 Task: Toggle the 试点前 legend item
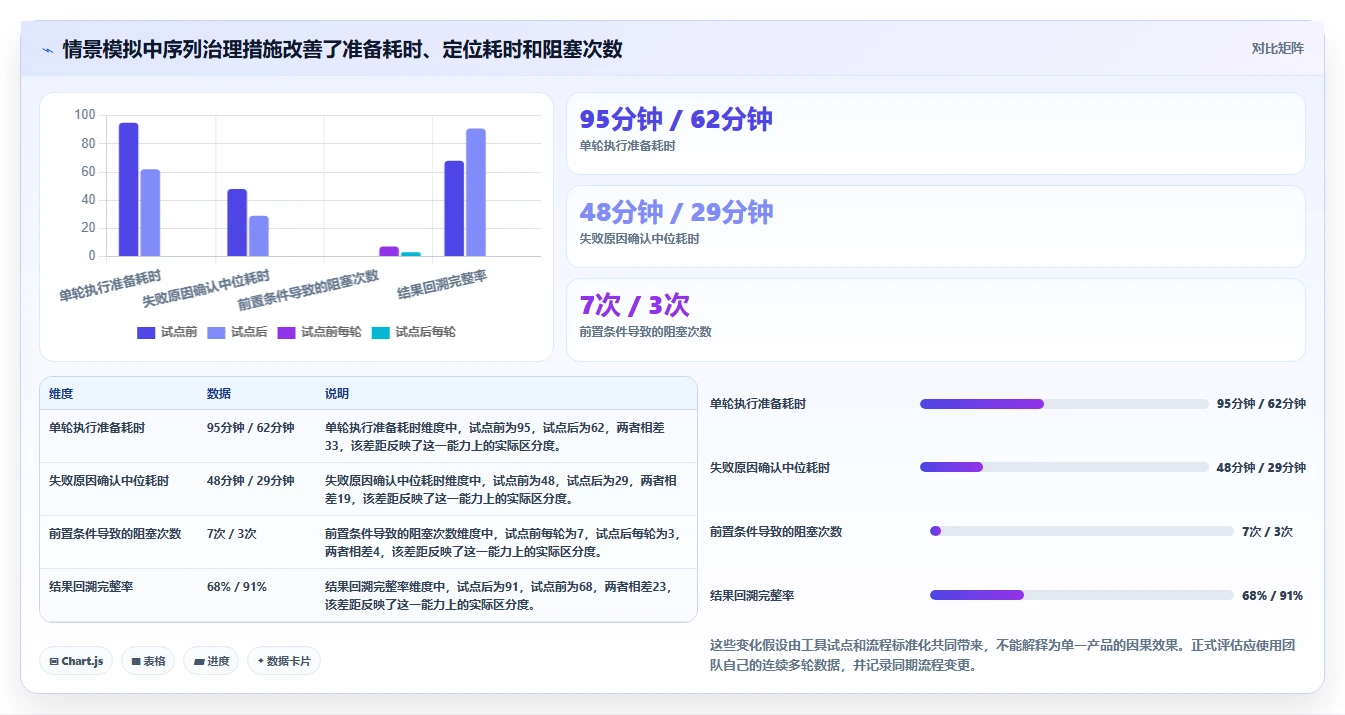coord(167,332)
